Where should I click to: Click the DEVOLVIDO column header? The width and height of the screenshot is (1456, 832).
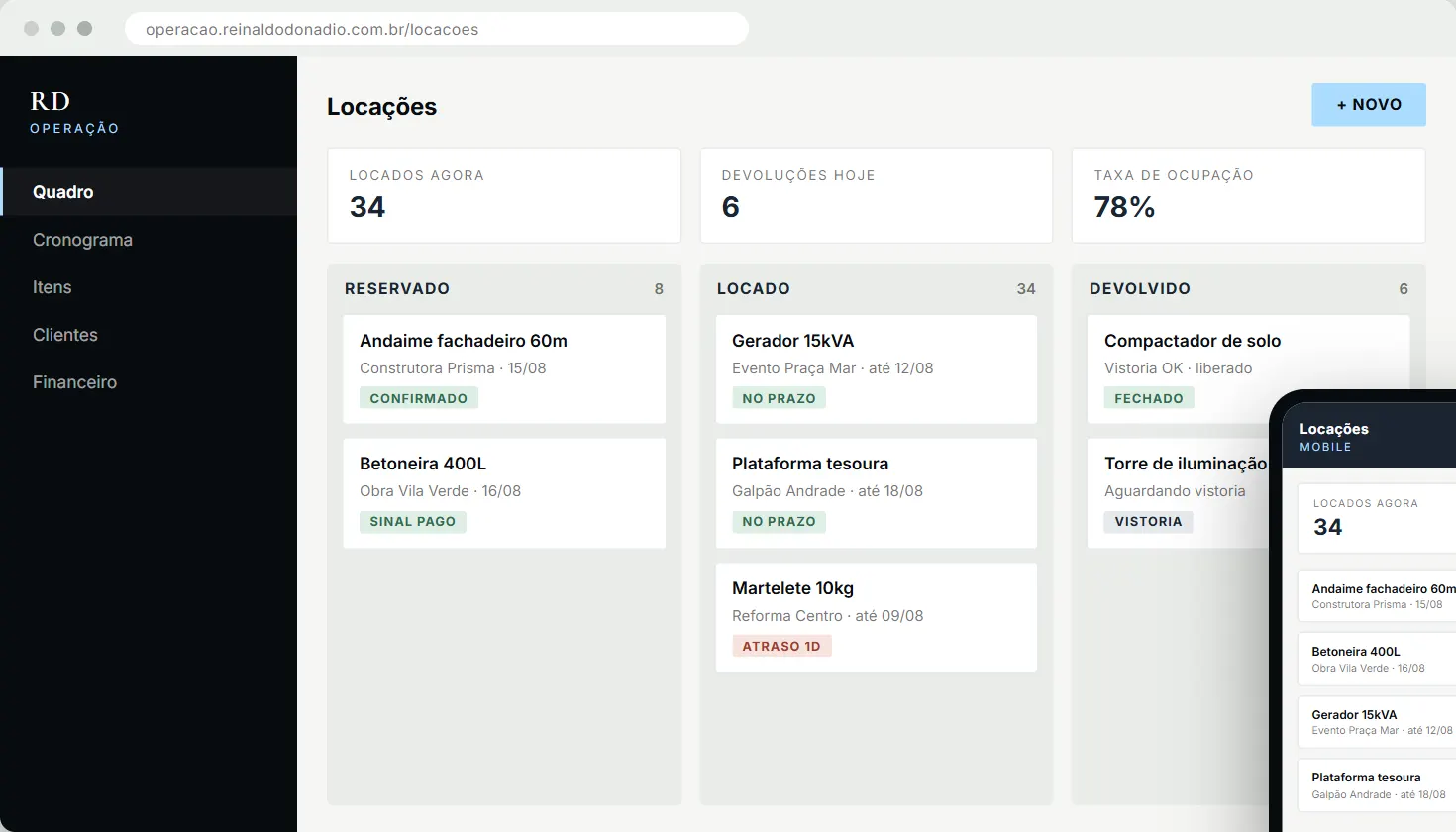pos(1140,289)
